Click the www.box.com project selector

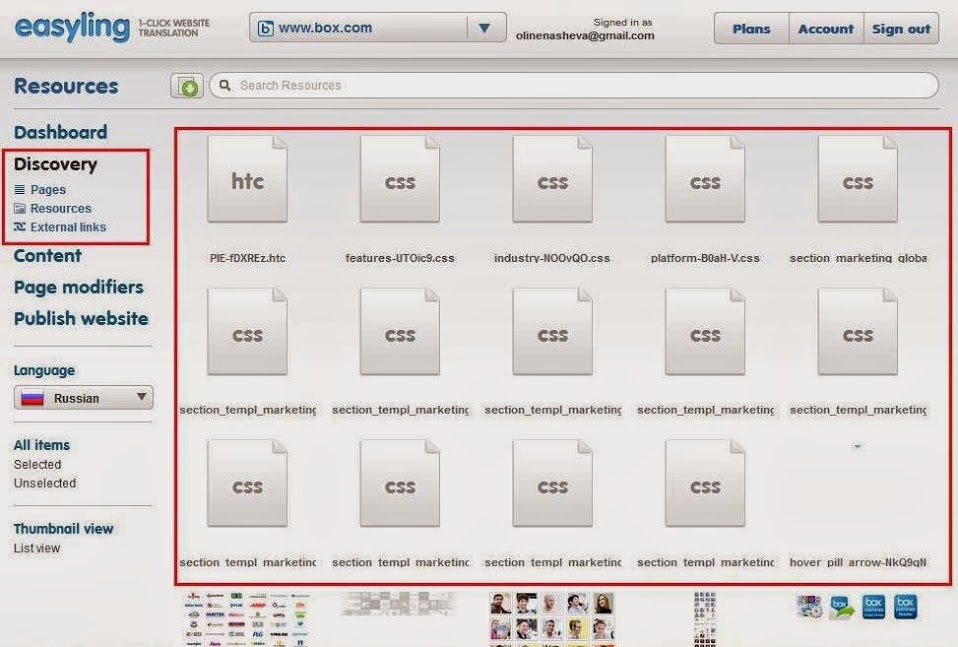point(378,27)
